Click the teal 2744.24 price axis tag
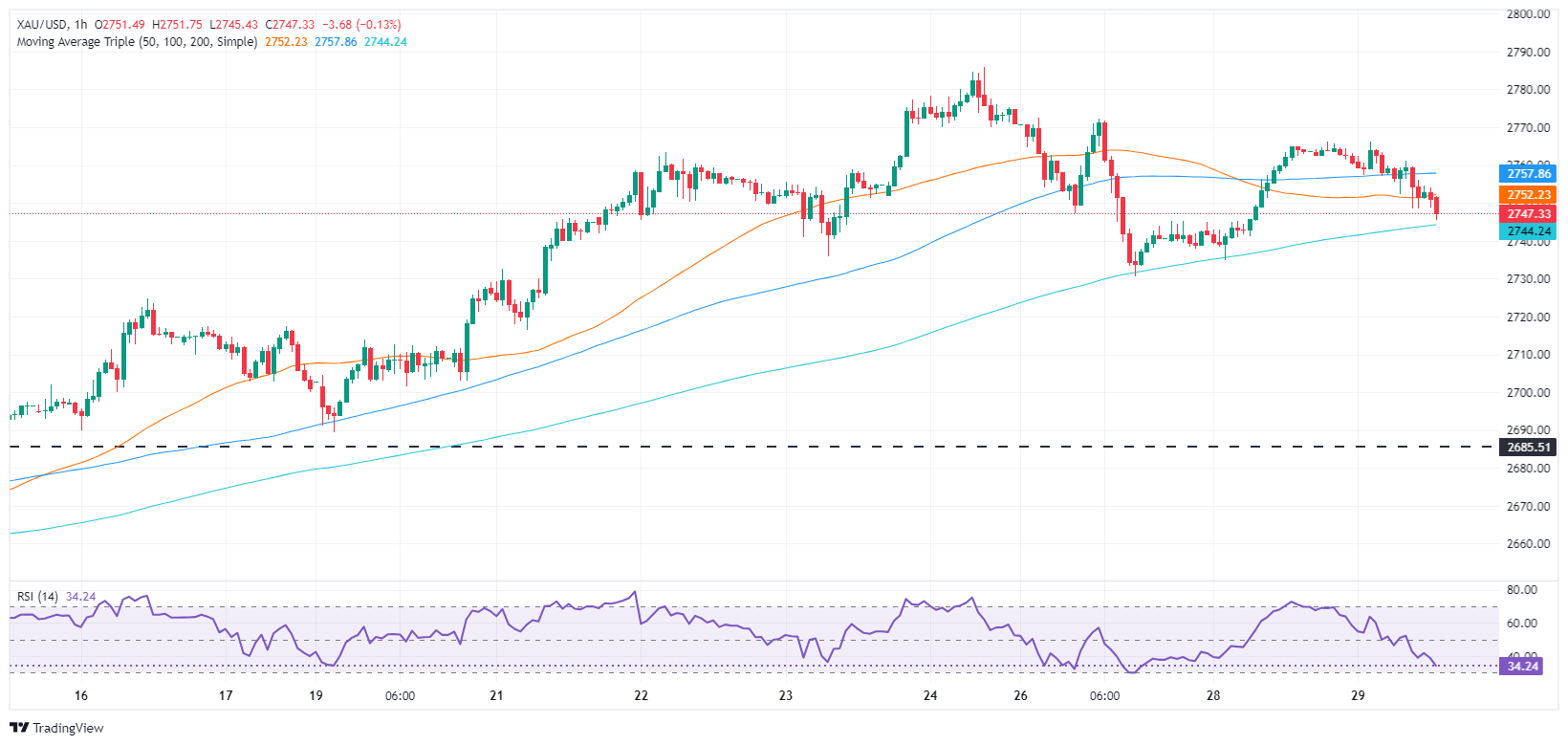 (1528, 231)
